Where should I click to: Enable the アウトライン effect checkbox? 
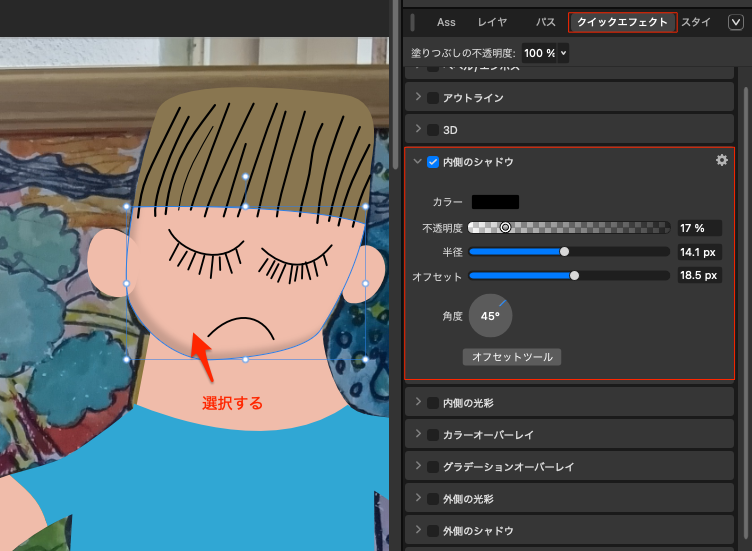433,98
